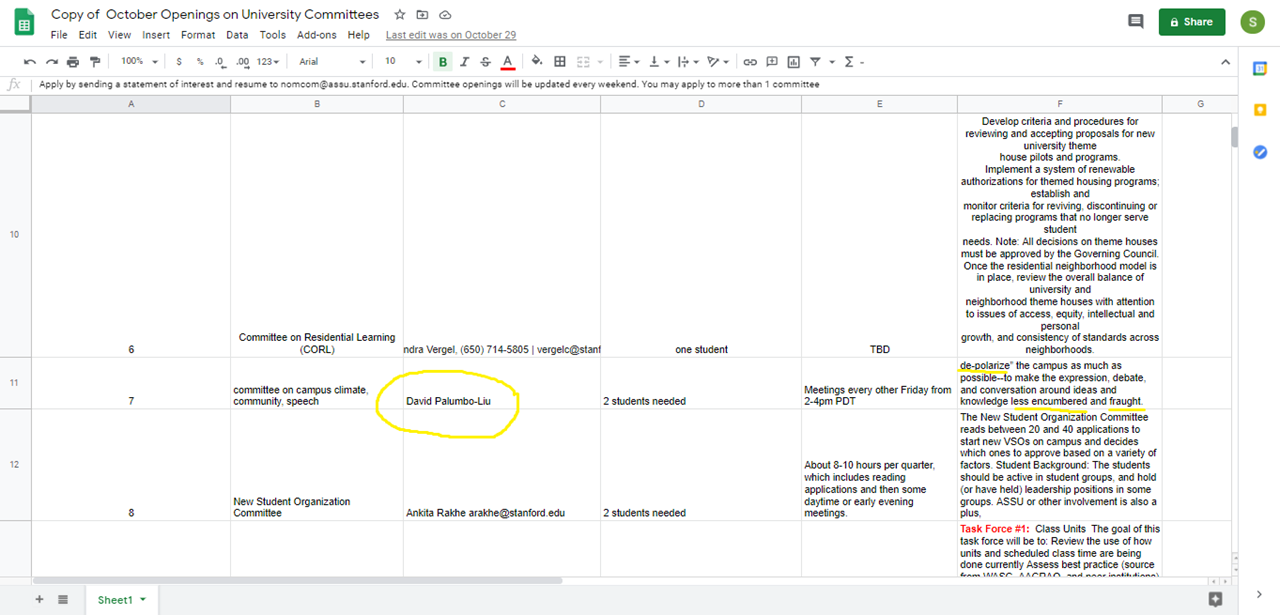Open the Data menu

237,35
